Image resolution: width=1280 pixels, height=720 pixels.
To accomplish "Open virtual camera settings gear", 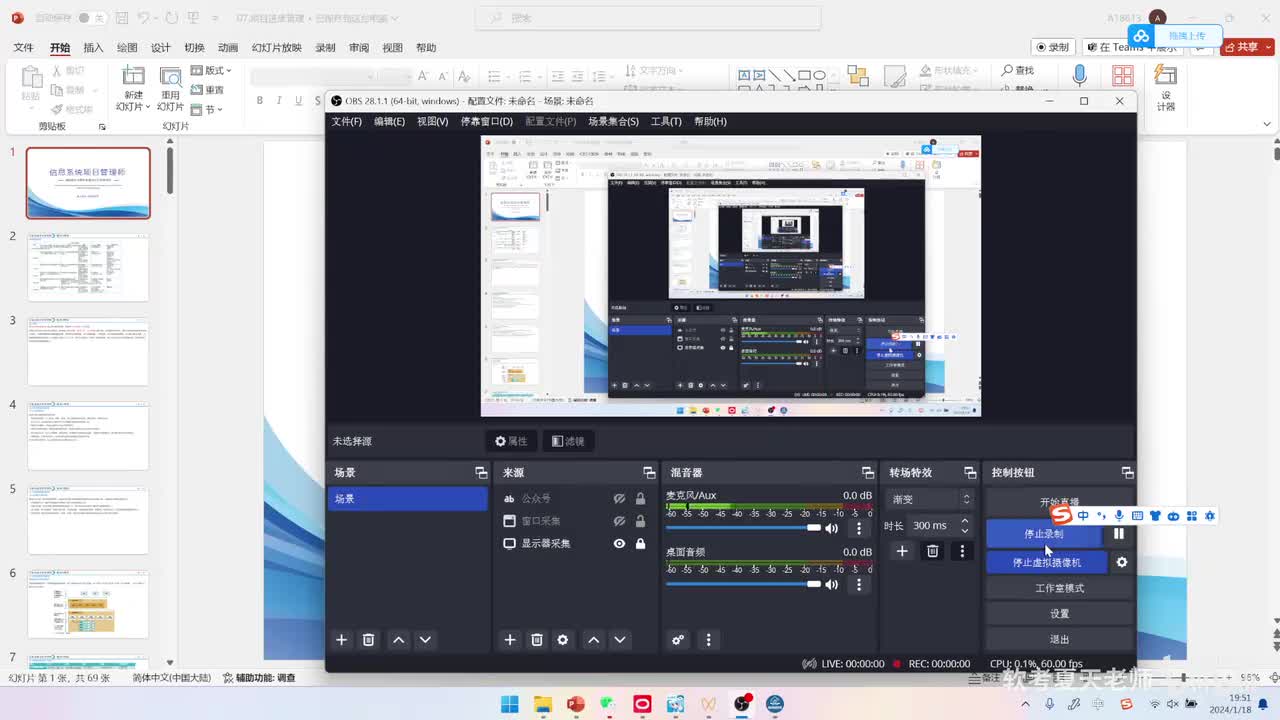I will tap(1122, 562).
